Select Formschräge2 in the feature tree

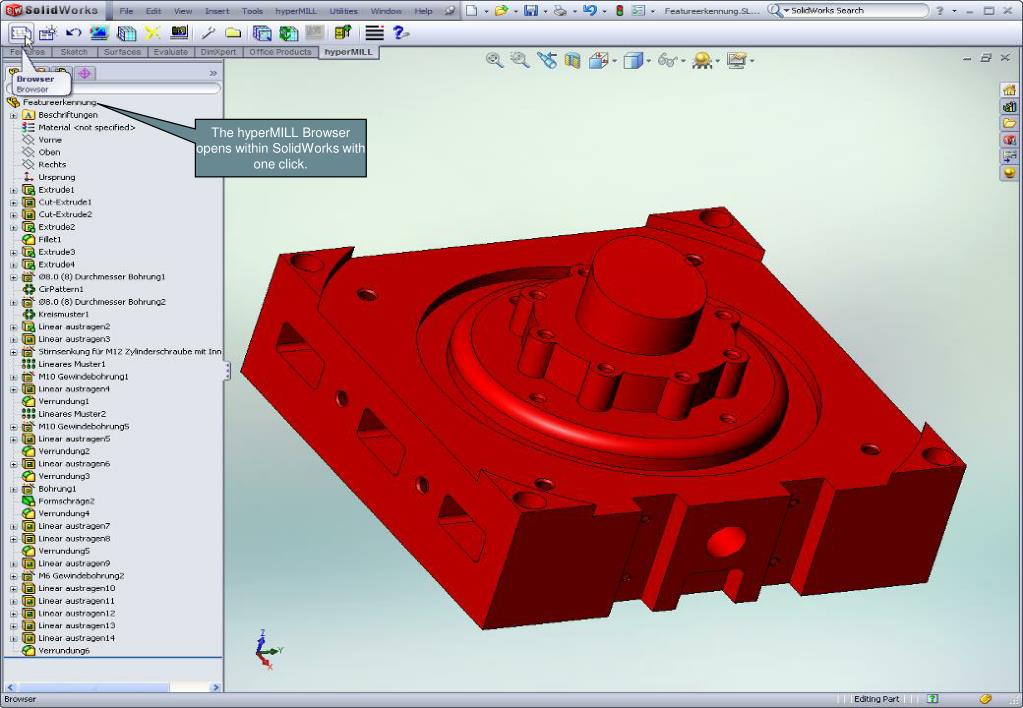tap(66, 501)
